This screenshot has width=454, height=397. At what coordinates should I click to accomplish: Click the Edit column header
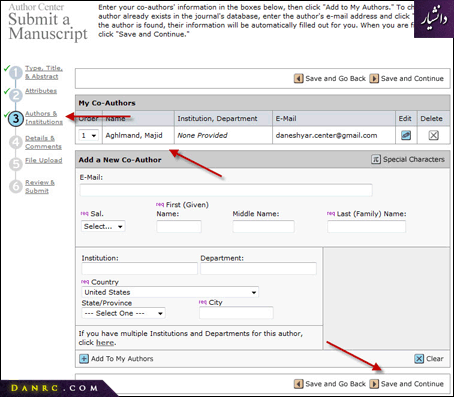tap(405, 118)
